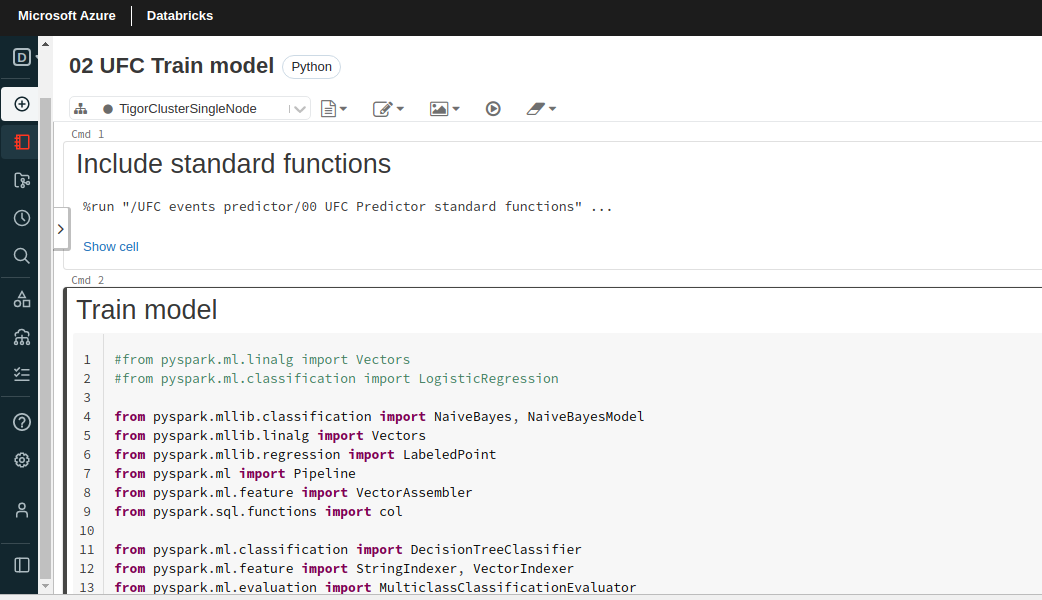Click code line importing DecisionTreeClassifier
The height and width of the screenshot is (600, 1042).
[348, 550]
